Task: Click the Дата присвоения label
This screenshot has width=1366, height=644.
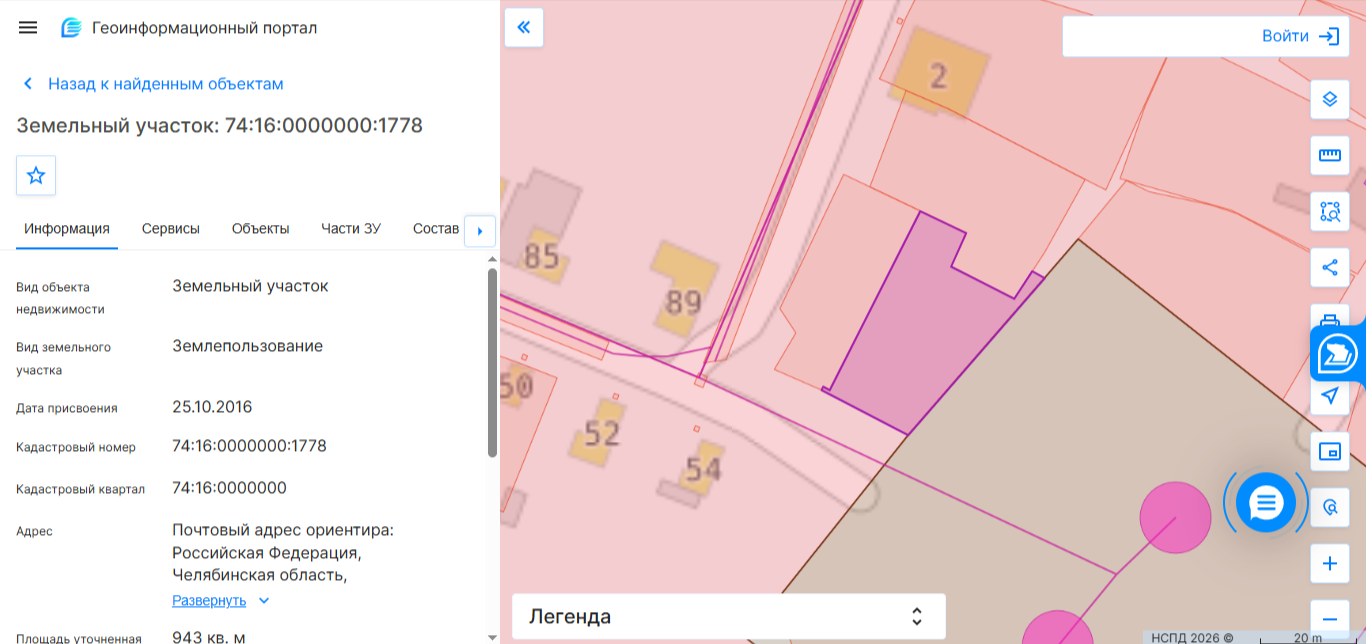Action: pyautogui.click(x=67, y=408)
